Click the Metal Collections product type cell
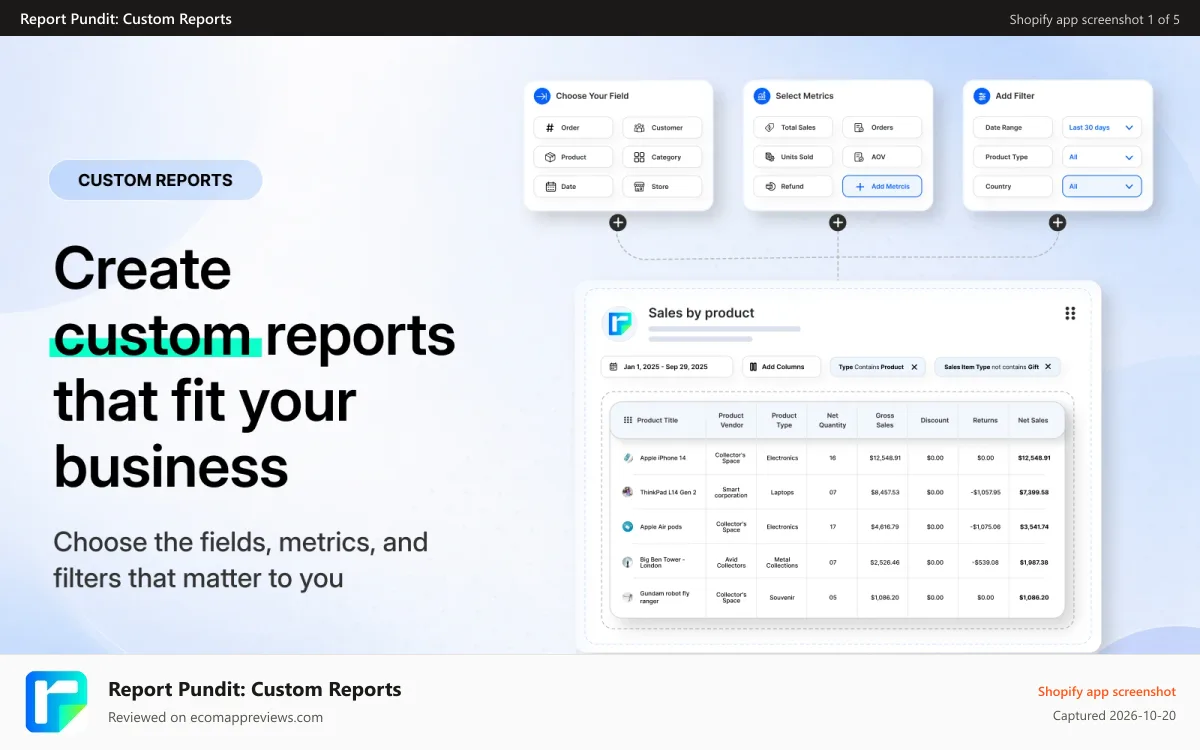The width and height of the screenshot is (1200, 750). coord(782,562)
